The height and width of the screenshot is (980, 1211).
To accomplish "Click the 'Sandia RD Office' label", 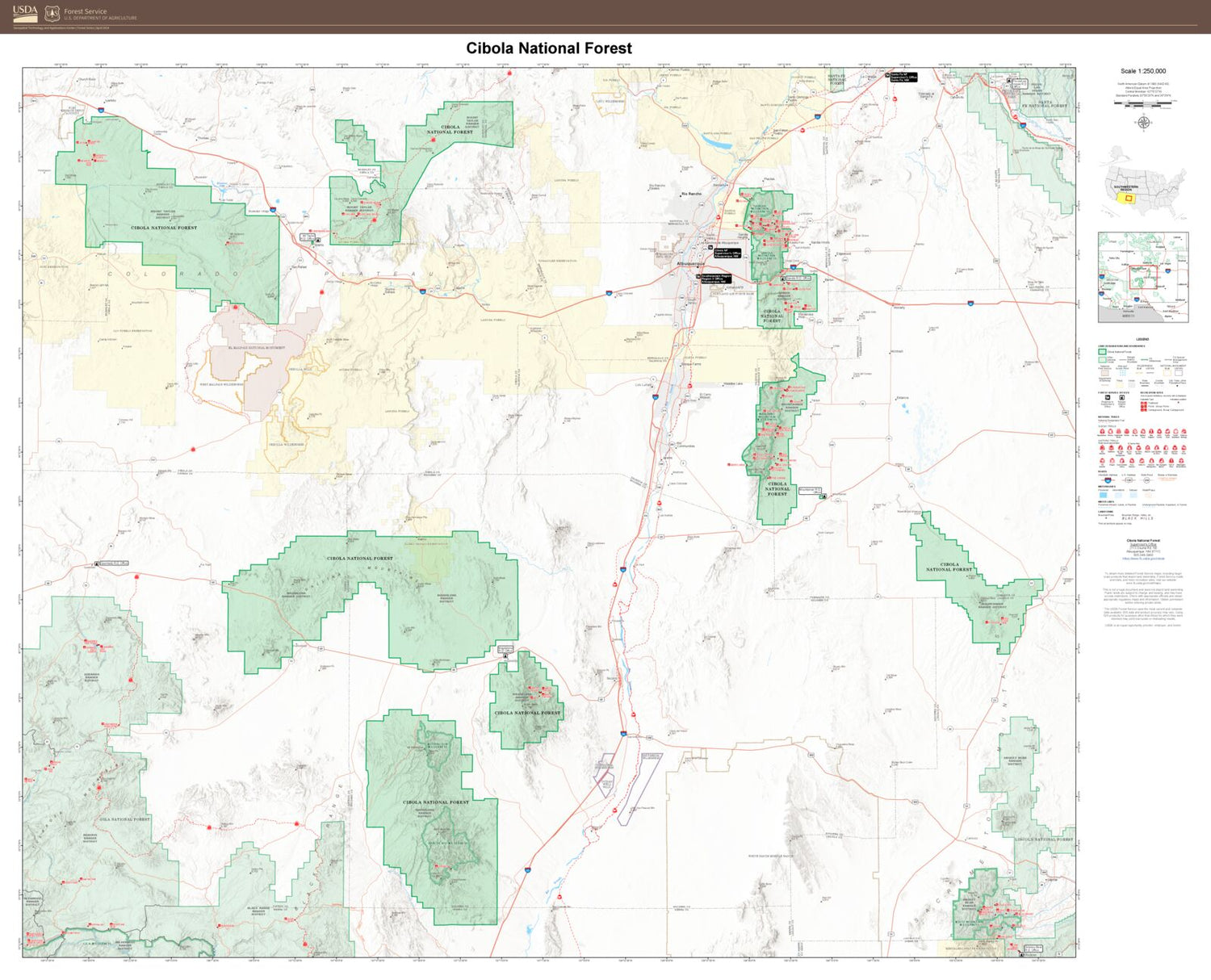I will tap(798, 279).
